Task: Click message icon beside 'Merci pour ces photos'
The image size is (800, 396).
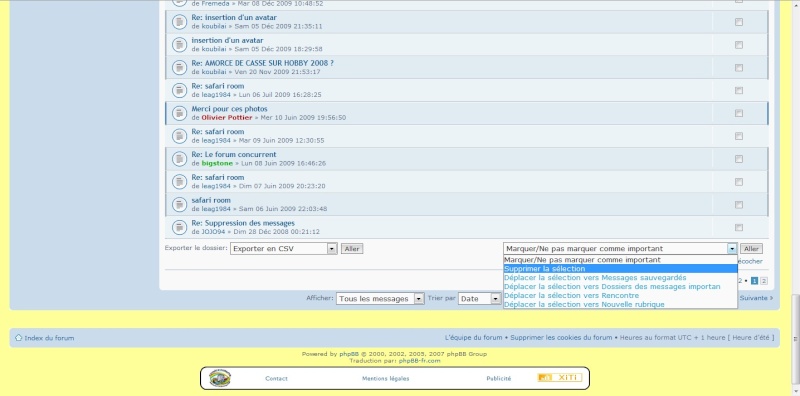Action: 179,113
